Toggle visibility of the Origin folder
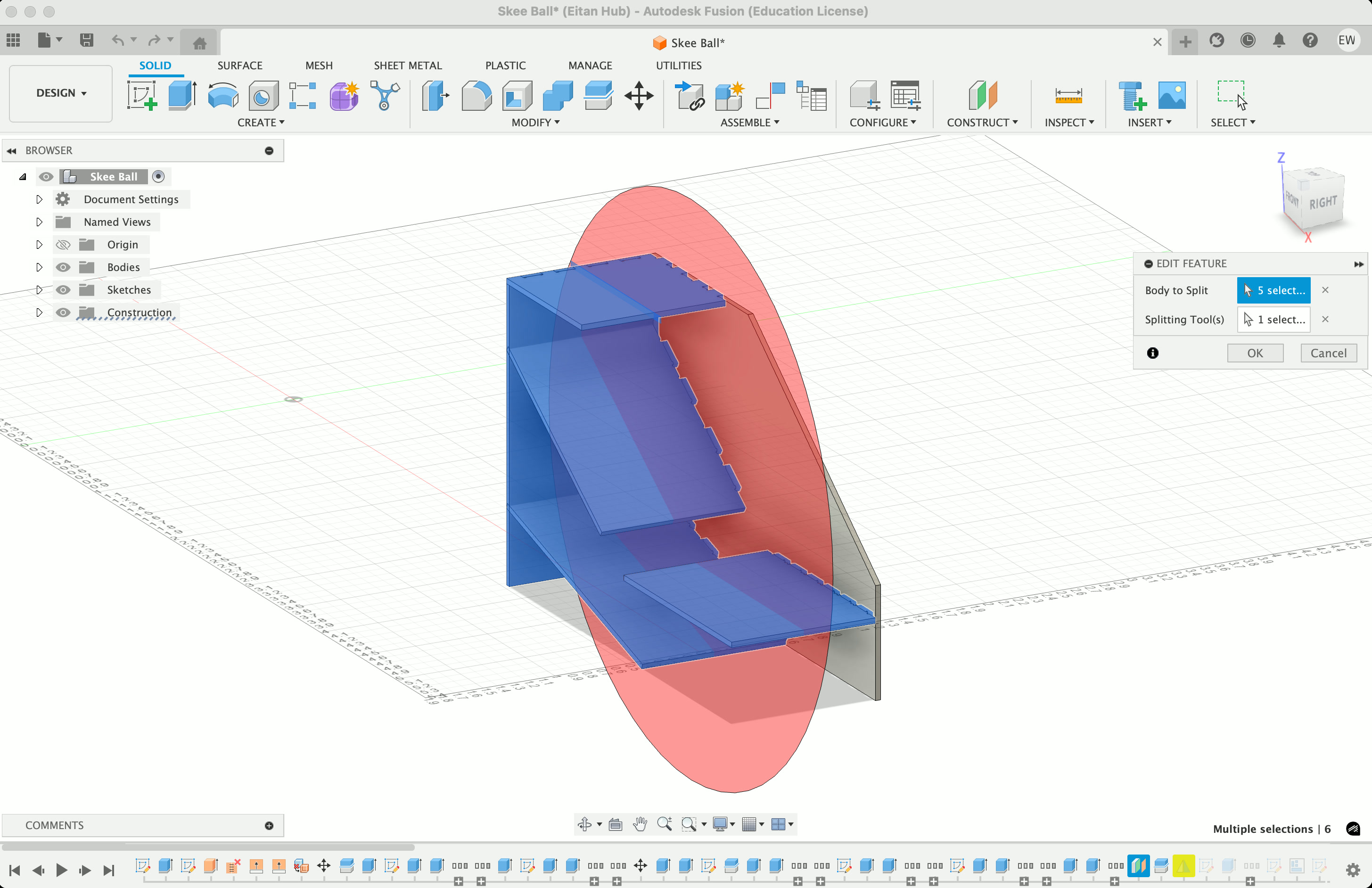This screenshot has width=1372, height=888. (x=63, y=245)
